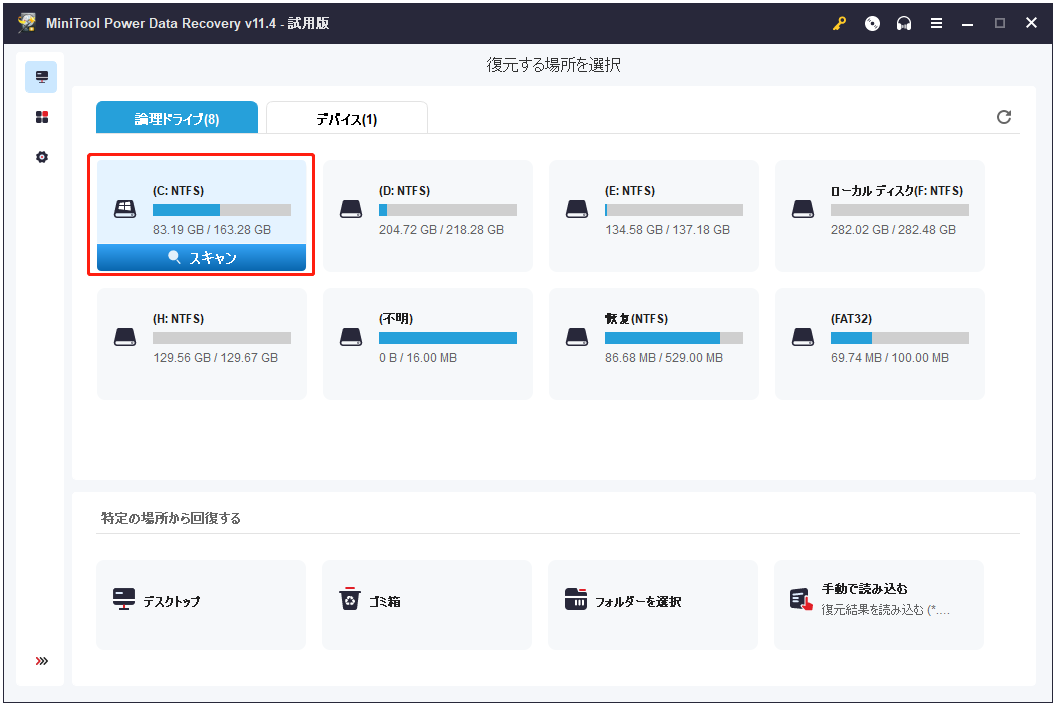Close the MiniTool window
Viewport: 1057px width, 709px height.
pyautogui.click(x=1031, y=23)
